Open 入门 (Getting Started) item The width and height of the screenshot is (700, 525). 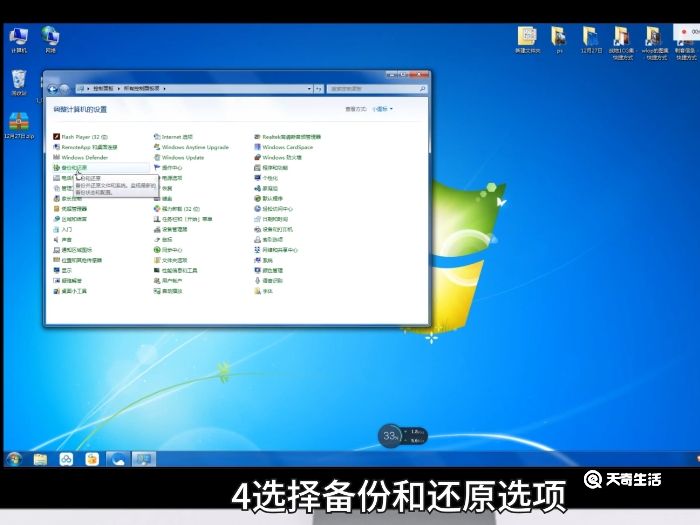pyautogui.click(x=62, y=229)
